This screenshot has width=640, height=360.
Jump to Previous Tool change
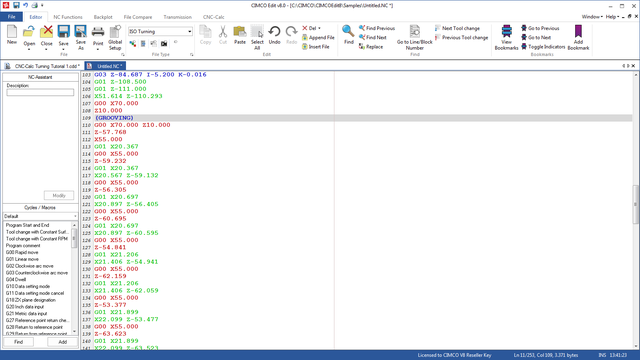click(x=462, y=38)
